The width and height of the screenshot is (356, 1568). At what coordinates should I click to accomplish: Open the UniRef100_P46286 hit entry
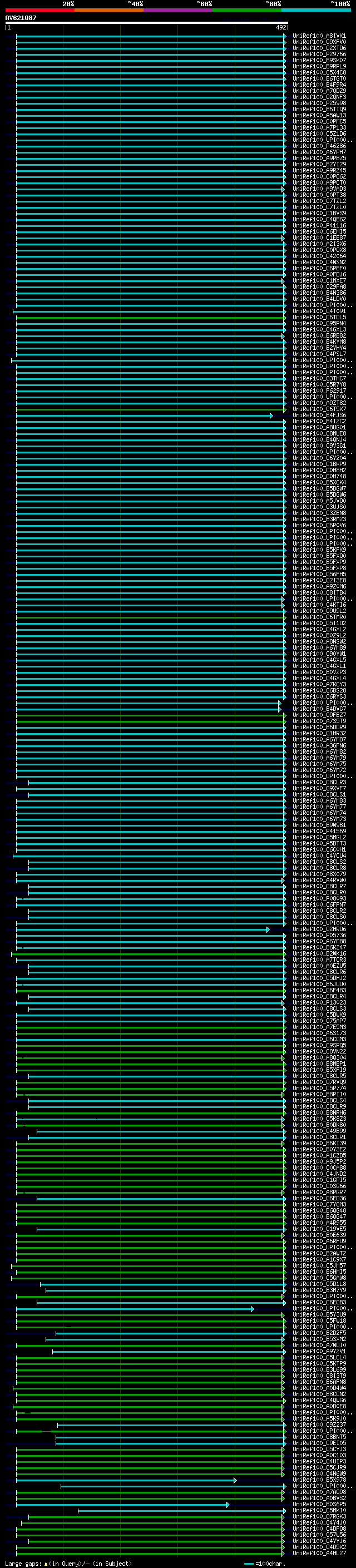tap(319, 146)
